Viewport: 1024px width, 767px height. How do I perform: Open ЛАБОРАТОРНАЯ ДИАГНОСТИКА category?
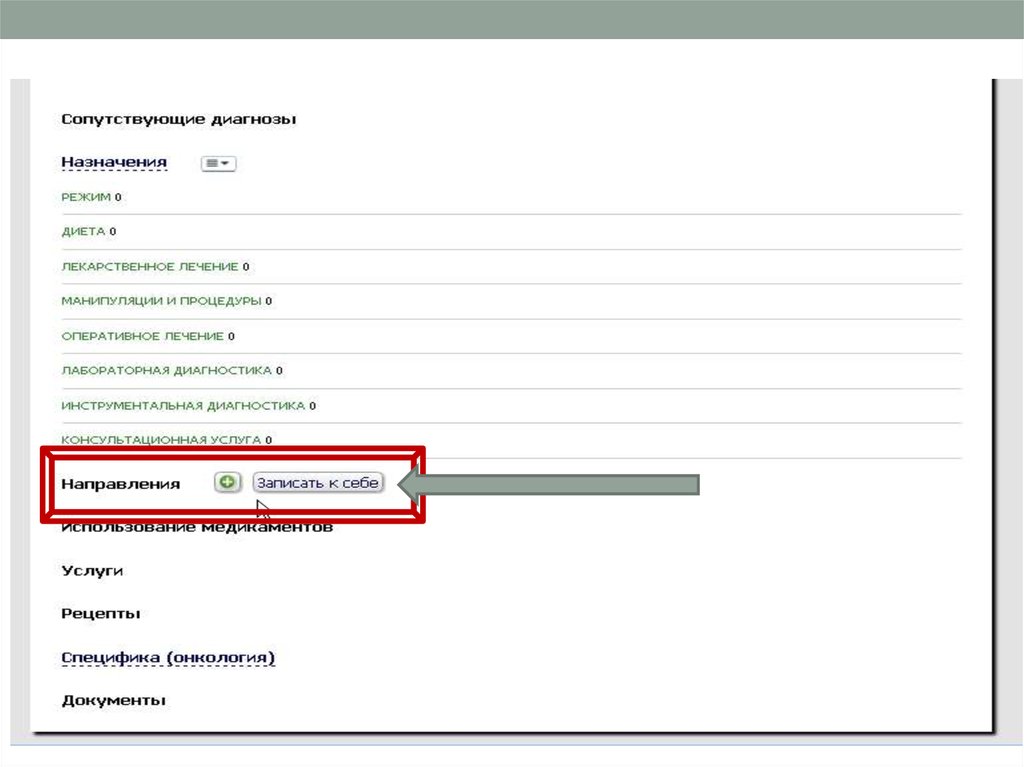(166, 370)
